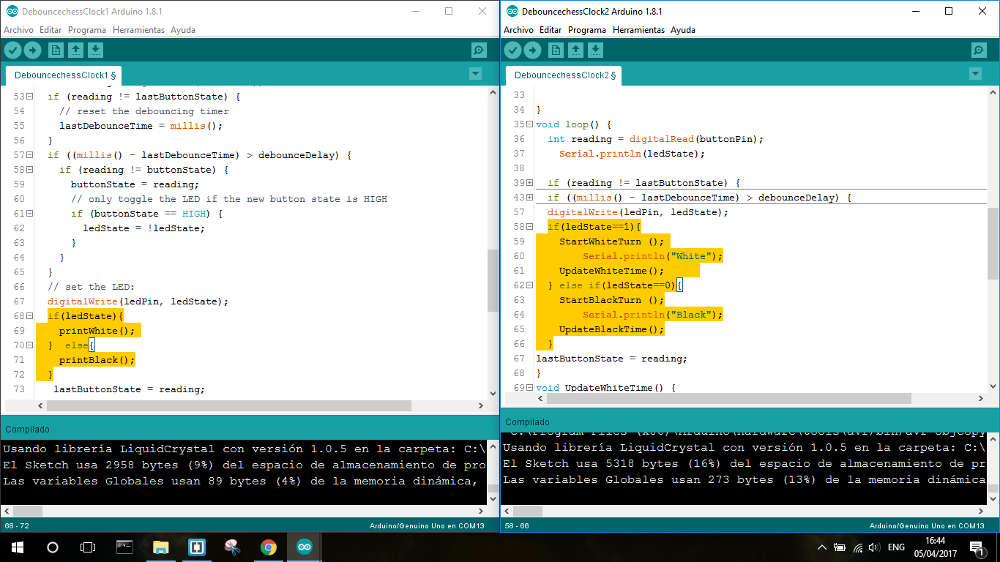Select the DebouncechessClock1 sketch tab
1000x562 pixels.
click(x=64, y=75)
